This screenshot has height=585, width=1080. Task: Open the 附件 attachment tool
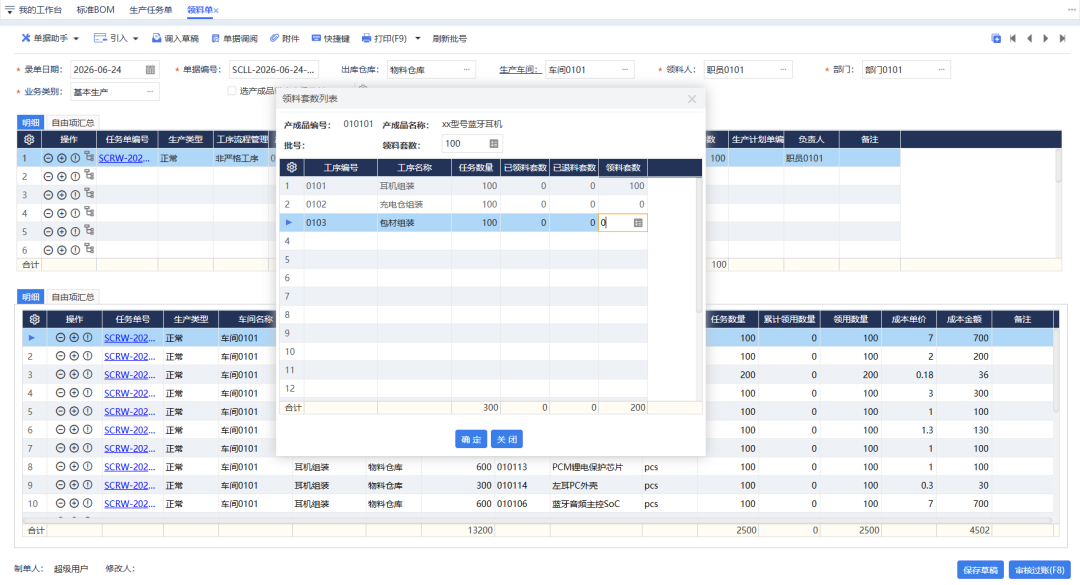(284, 39)
